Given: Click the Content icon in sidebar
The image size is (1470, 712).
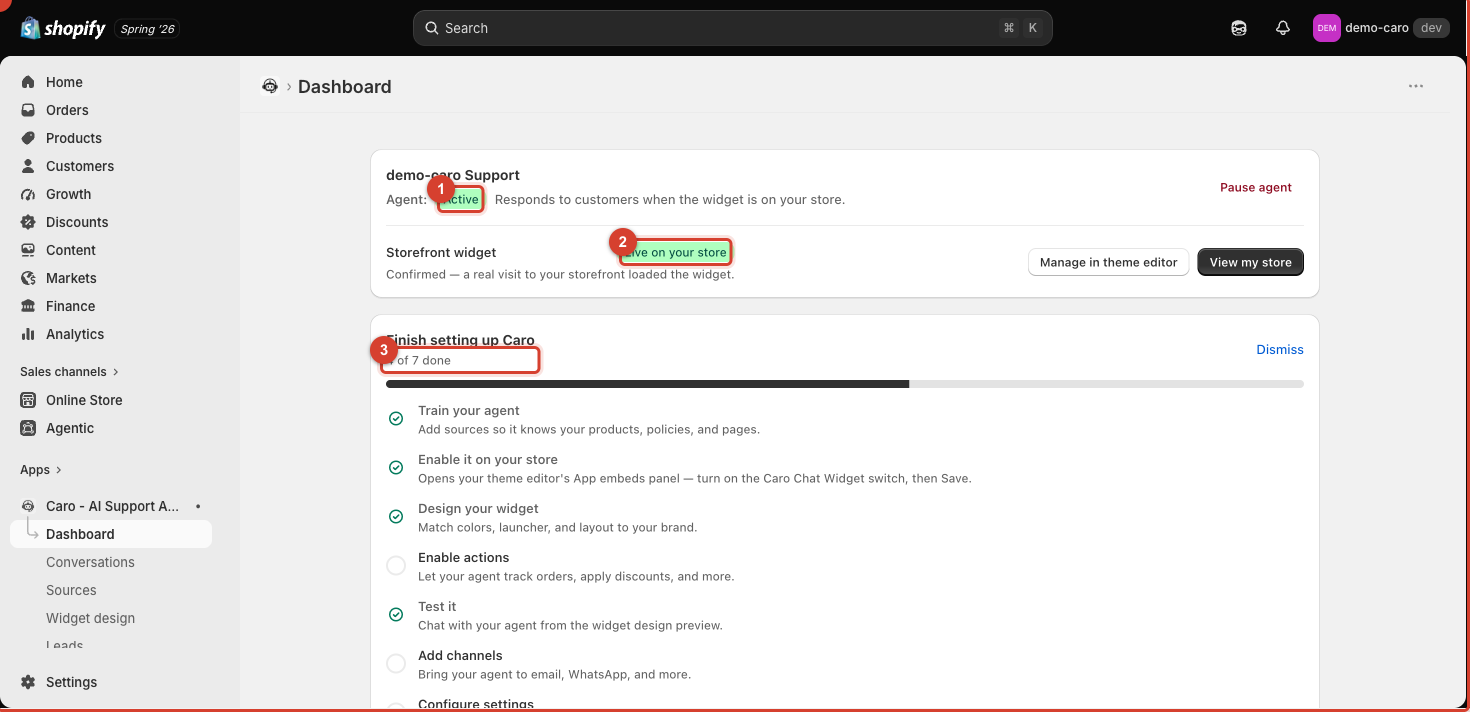Looking at the screenshot, I should coord(28,250).
